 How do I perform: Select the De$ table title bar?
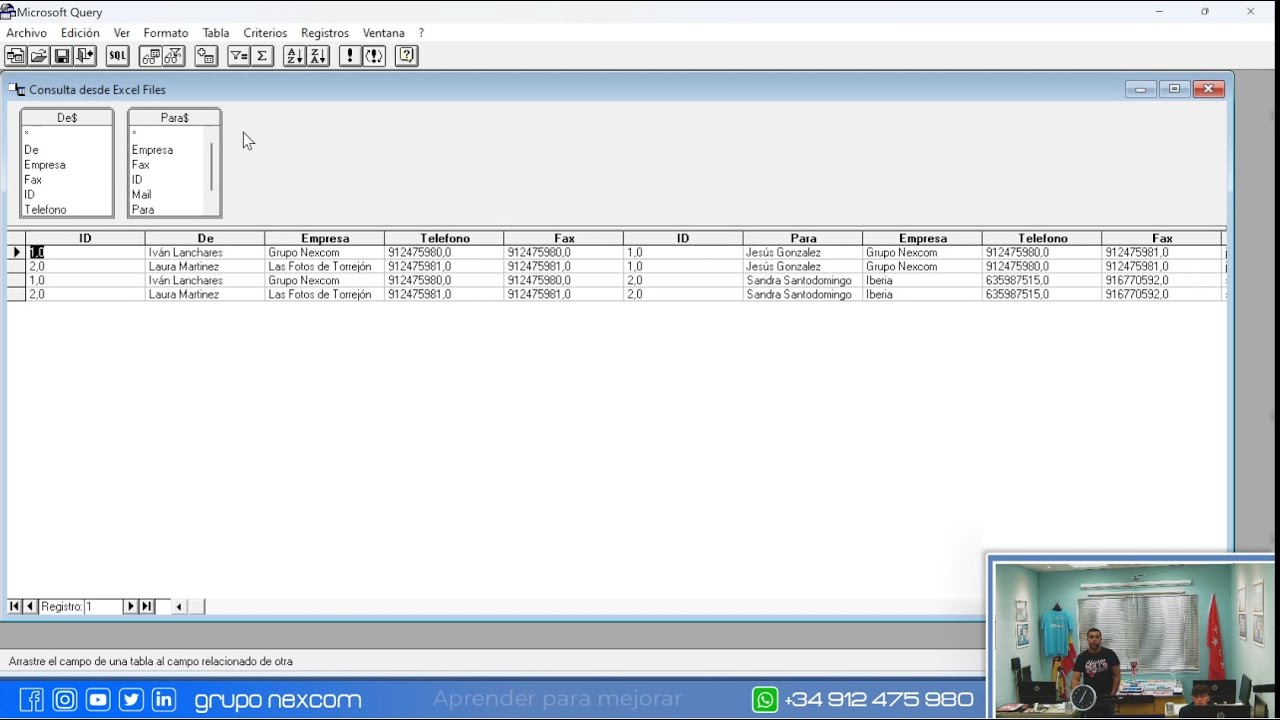coord(67,118)
